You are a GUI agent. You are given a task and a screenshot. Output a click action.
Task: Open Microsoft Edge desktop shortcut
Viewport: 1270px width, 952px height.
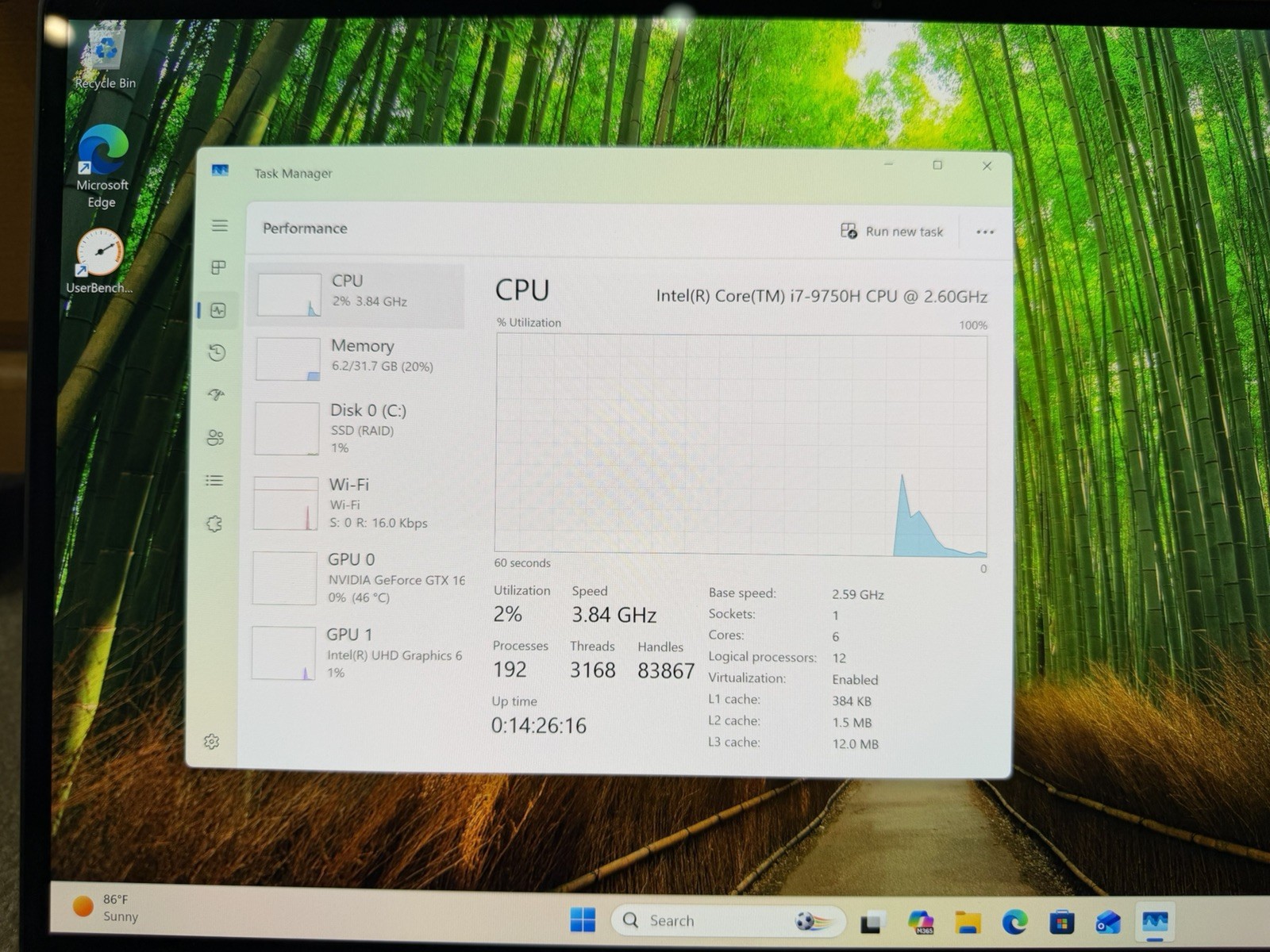pos(102,167)
